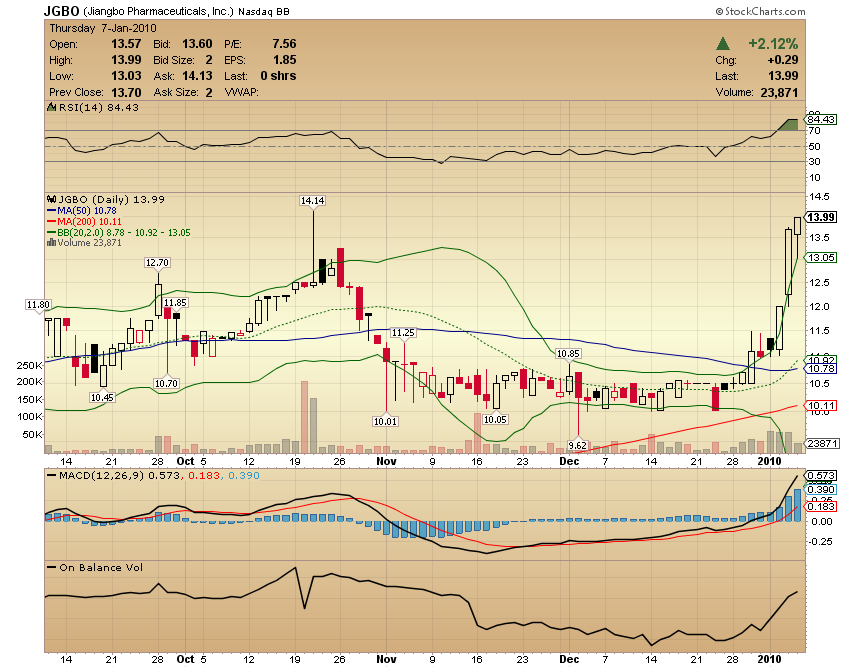The image size is (850, 668).
Task: Click the 10.85 price annotation
Action: click(568, 354)
